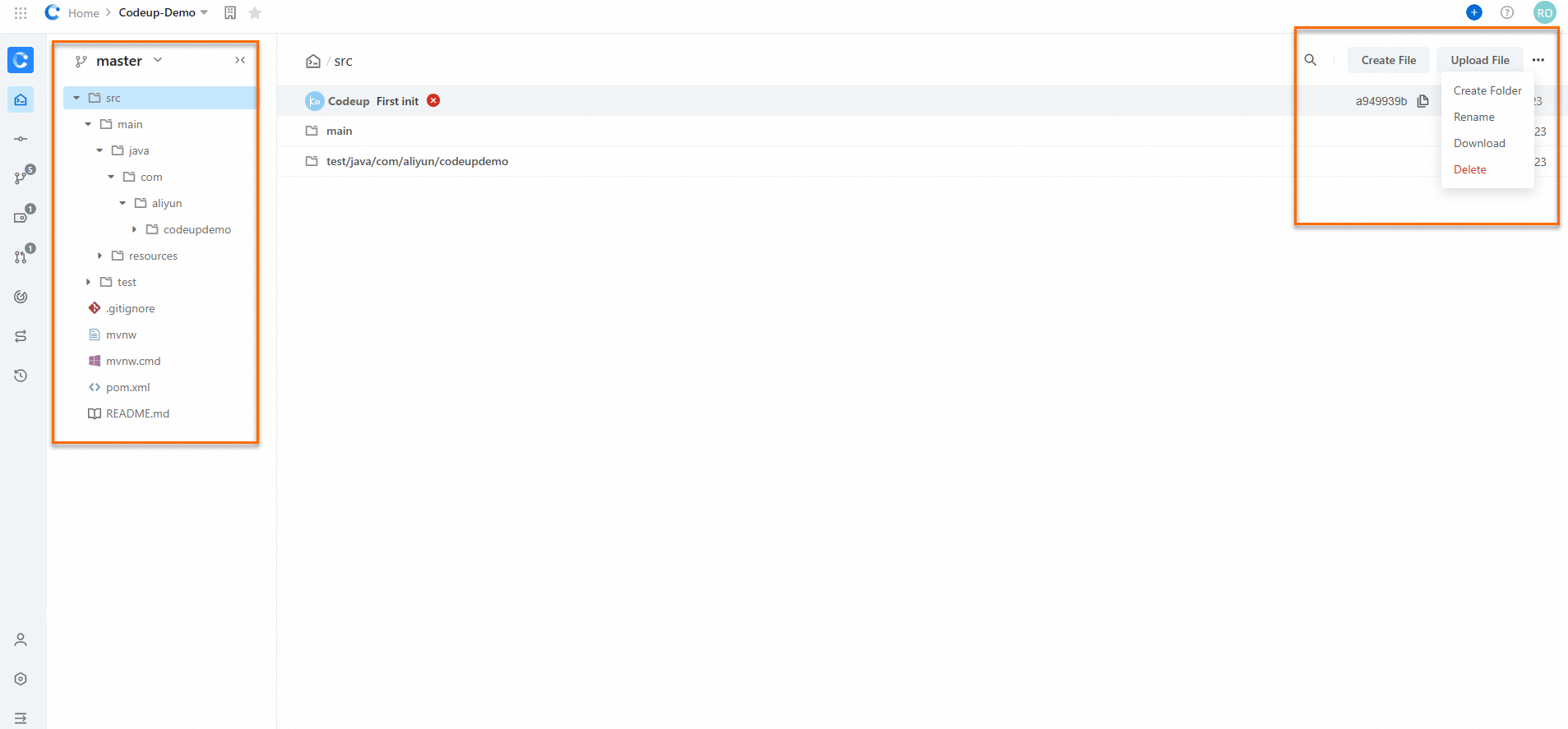
Task: Collapse the file tree panel
Action: 240,60
